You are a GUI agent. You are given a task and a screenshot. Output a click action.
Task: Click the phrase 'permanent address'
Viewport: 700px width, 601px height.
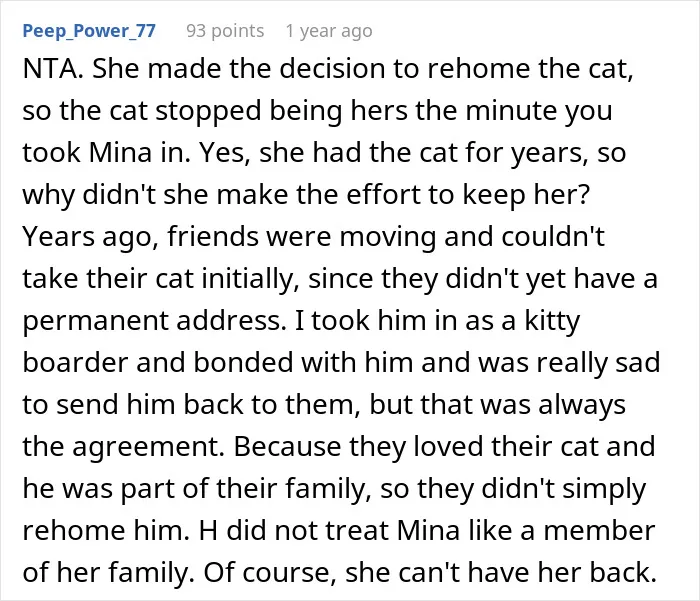(x=153, y=321)
